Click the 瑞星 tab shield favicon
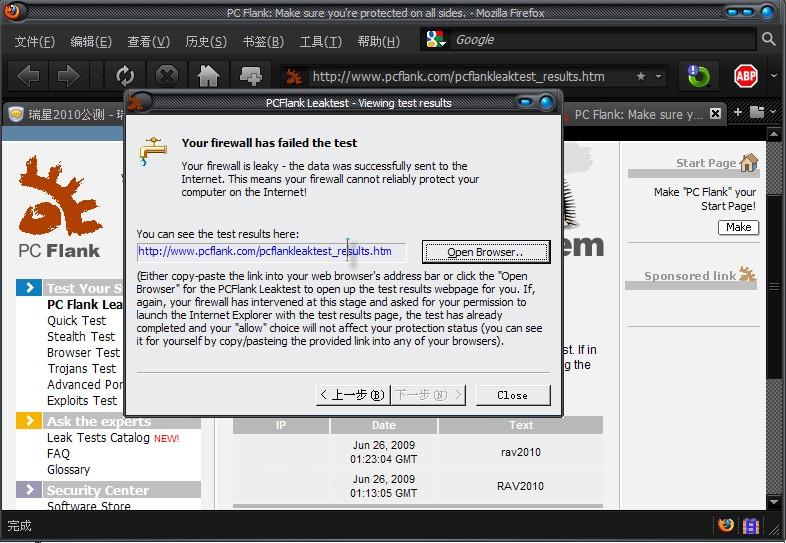 click(x=17, y=115)
